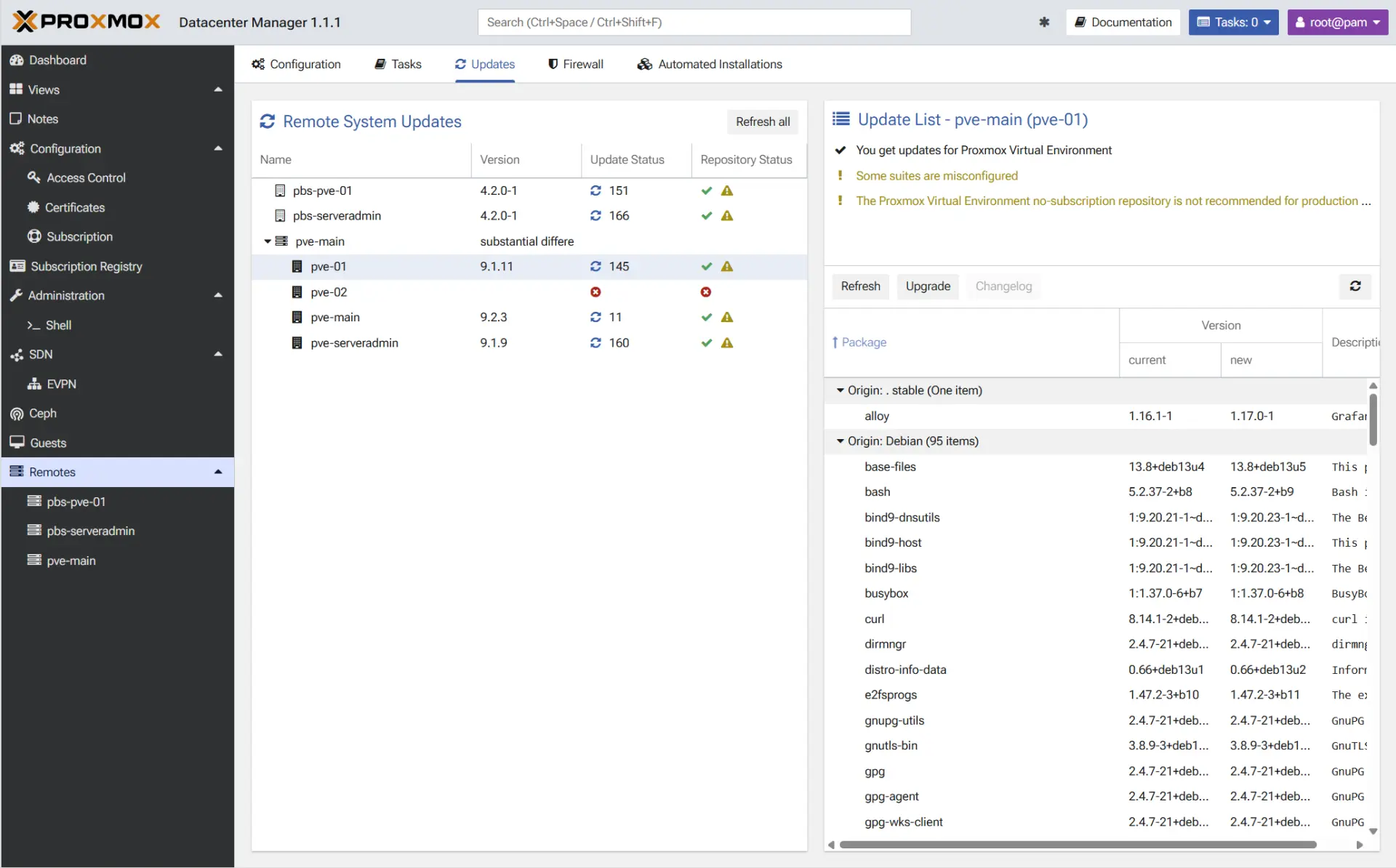
Task: Click the EVPN network icon
Action: [x=34, y=384]
